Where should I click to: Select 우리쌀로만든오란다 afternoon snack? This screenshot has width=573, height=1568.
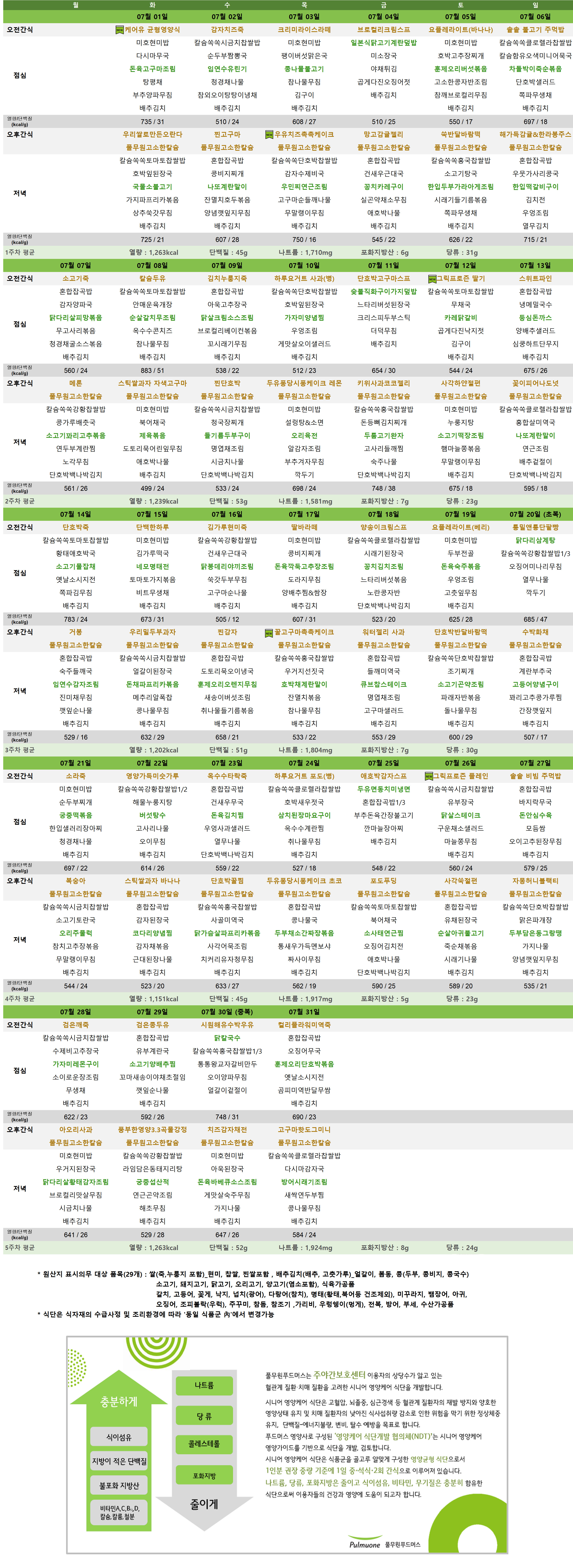pos(152,135)
